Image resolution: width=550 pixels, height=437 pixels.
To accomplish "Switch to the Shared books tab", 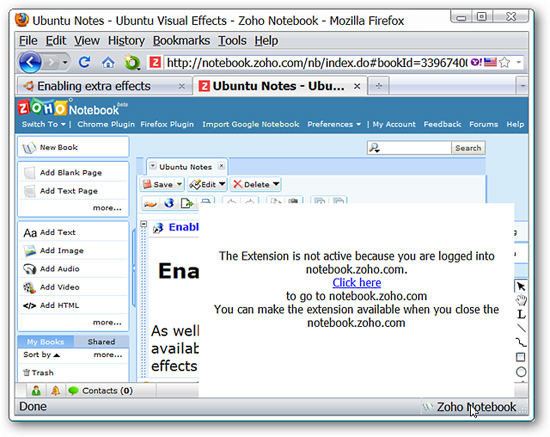I will point(101,342).
